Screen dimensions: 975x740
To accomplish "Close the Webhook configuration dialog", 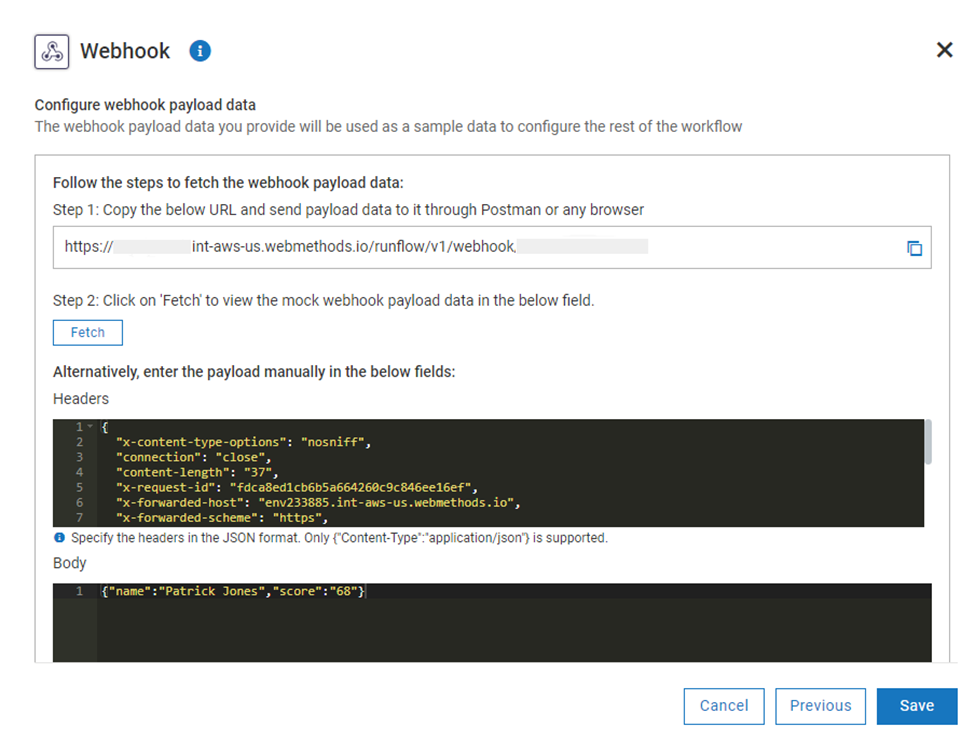I will tap(944, 49).
